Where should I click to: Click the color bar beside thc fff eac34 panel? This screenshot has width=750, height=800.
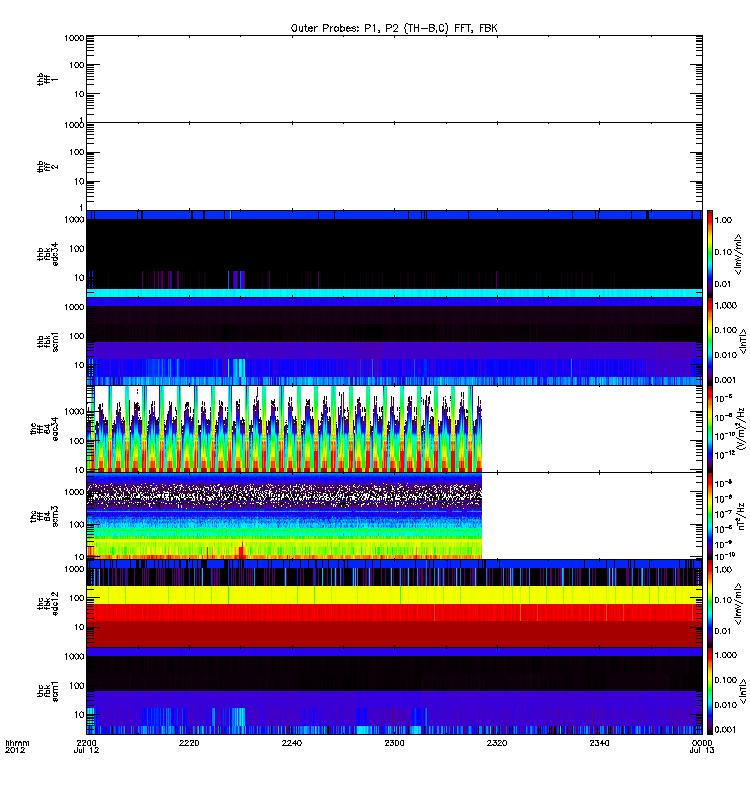tap(710, 429)
